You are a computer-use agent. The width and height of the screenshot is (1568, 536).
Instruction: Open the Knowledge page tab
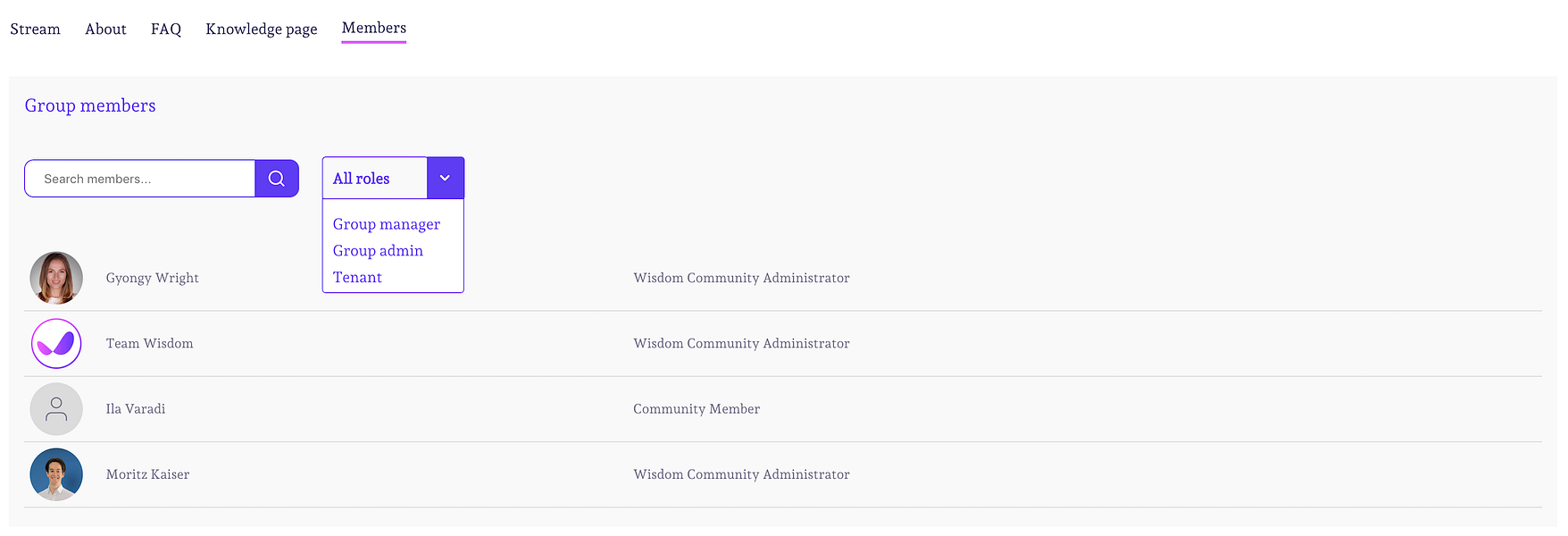click(261, 29)
